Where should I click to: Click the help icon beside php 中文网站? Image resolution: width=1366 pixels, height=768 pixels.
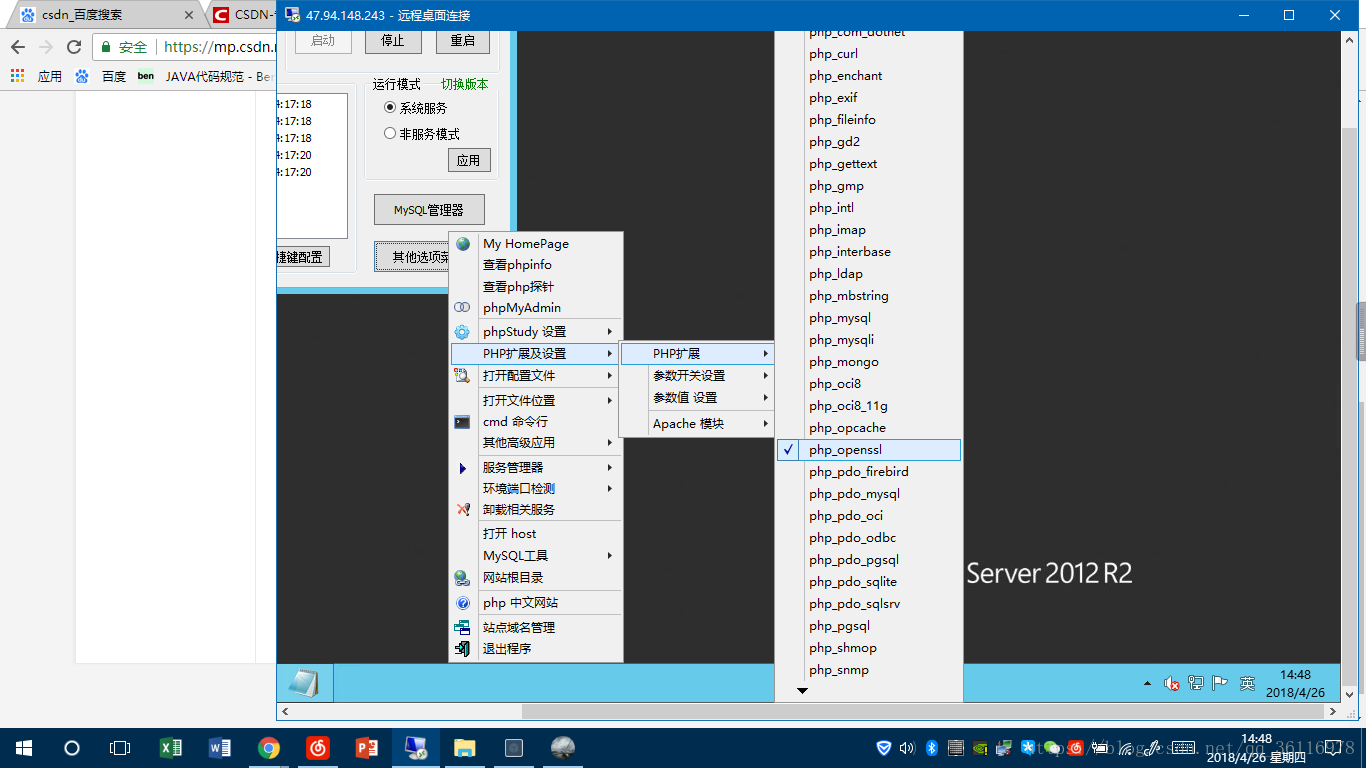462,603
